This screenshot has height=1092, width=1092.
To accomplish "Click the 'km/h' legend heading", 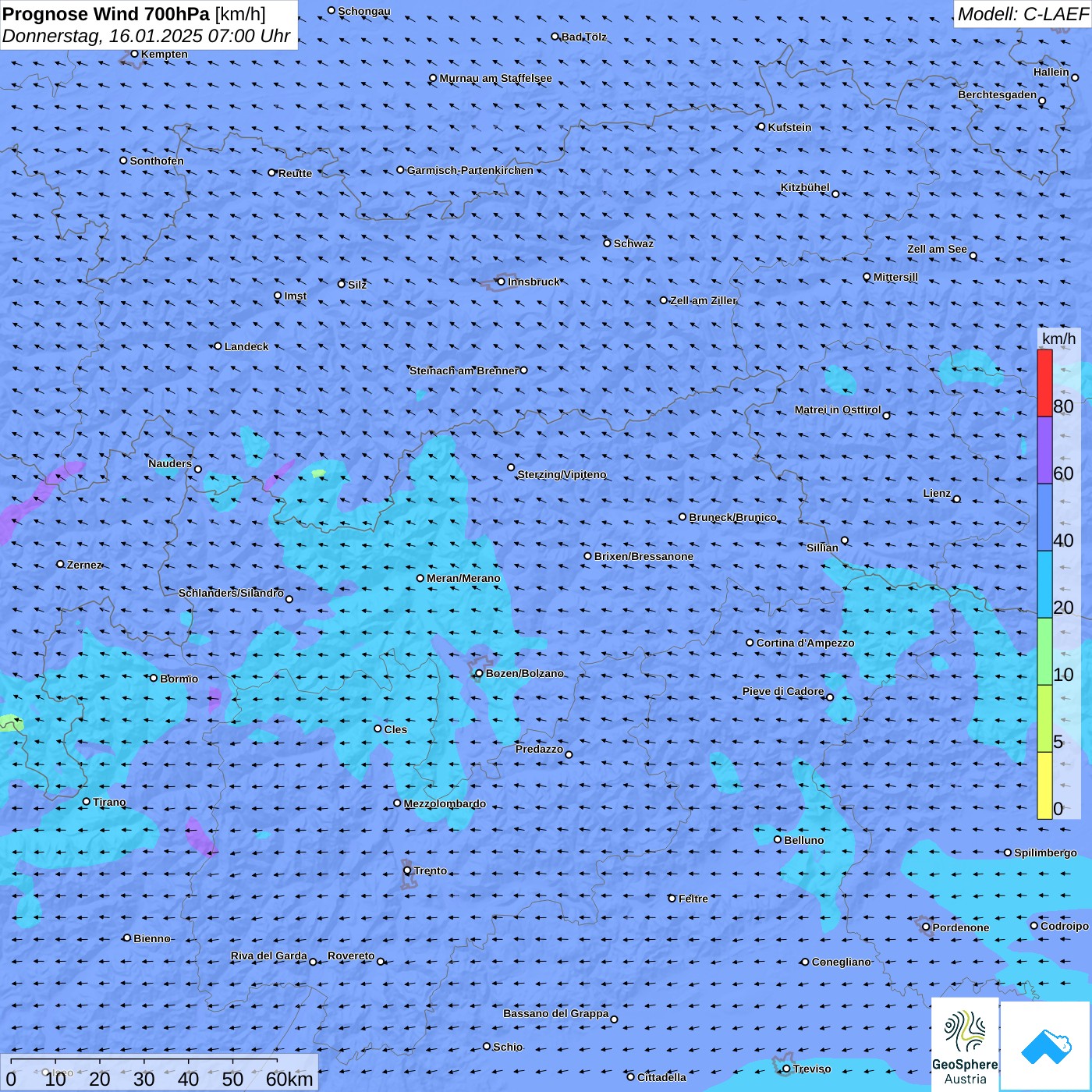I will (1058, 339).
